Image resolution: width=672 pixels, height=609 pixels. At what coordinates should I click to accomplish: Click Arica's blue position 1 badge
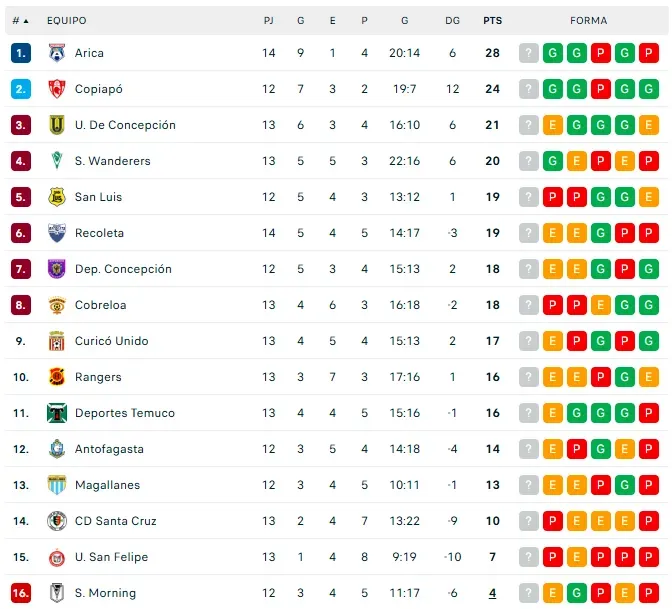click(x=22, y=53)
